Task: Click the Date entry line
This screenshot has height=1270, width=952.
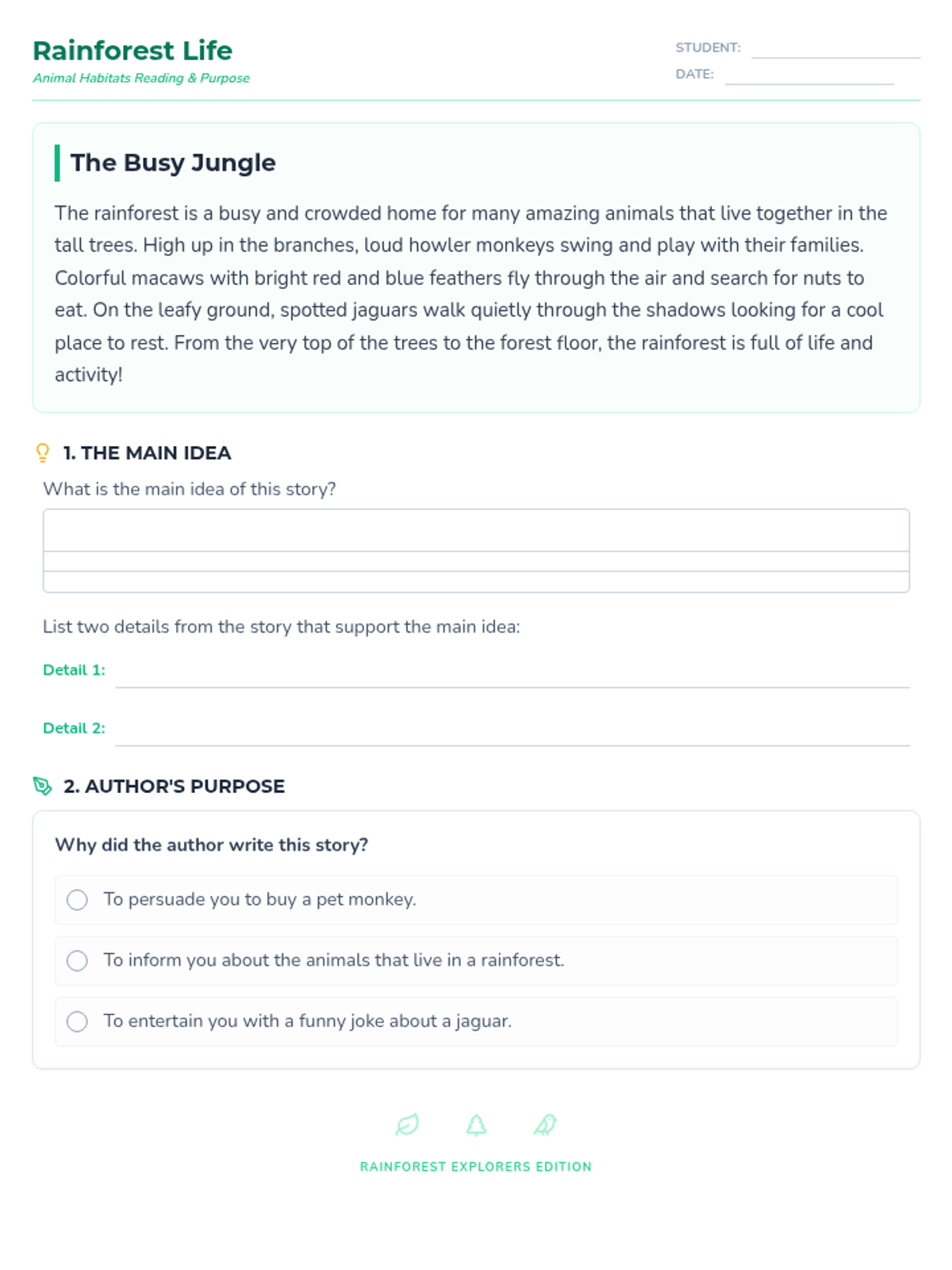Action: coord(808,75)
